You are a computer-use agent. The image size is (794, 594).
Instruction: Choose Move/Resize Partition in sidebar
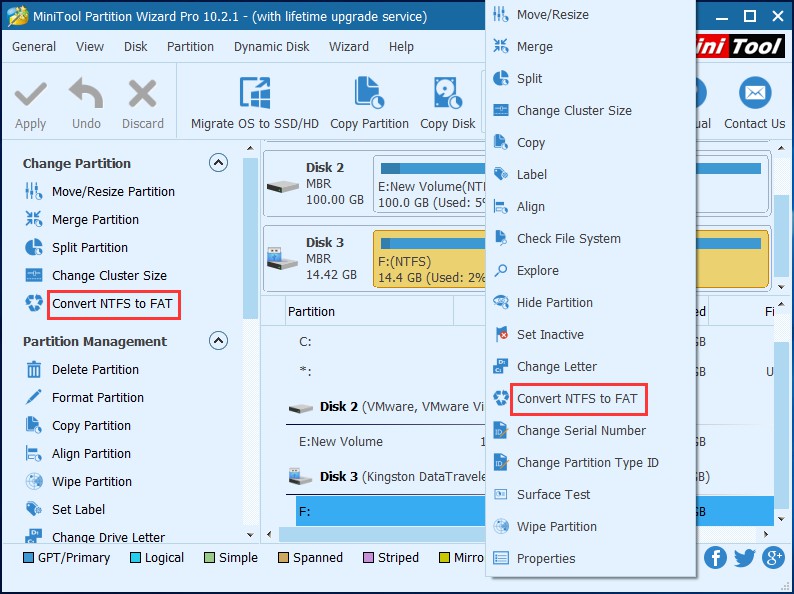[x=100, y=191]
